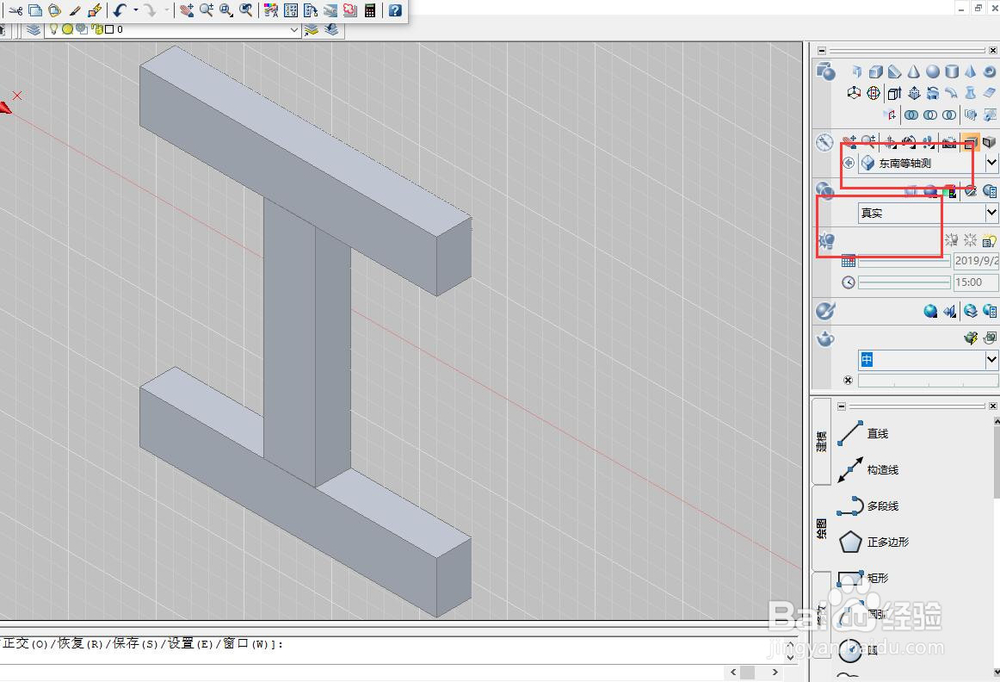Activate Realtime Zoom magnifier tool
Screen dimensions: 1000x682
pyautogui.click(x=206, y=10)
